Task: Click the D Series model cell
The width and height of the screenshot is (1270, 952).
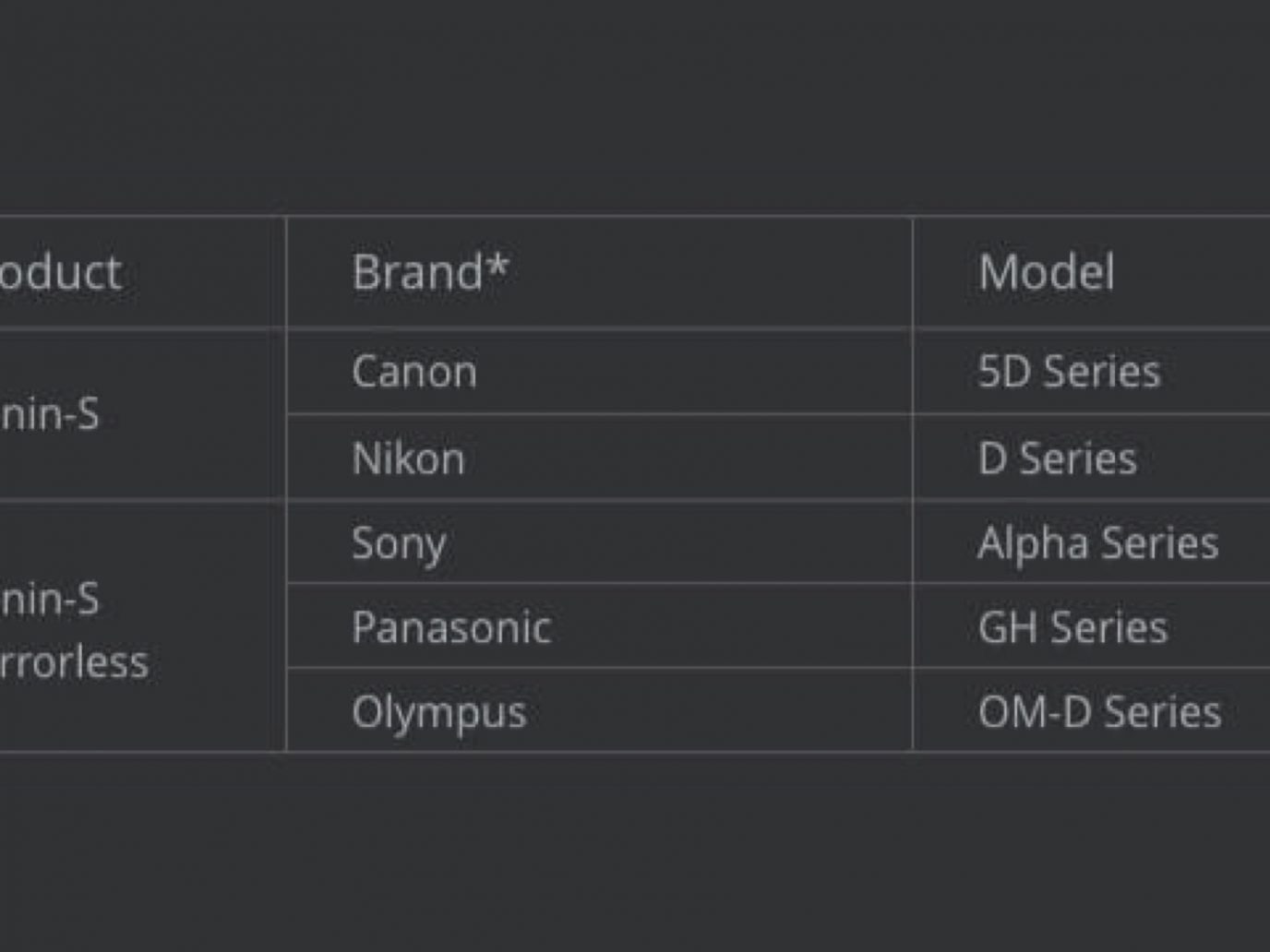Action: (1057, 458)
